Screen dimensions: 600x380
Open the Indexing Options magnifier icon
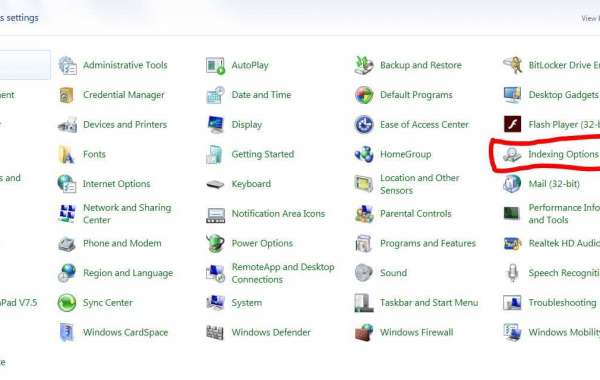pyautogui.click(x=512, y=155)
